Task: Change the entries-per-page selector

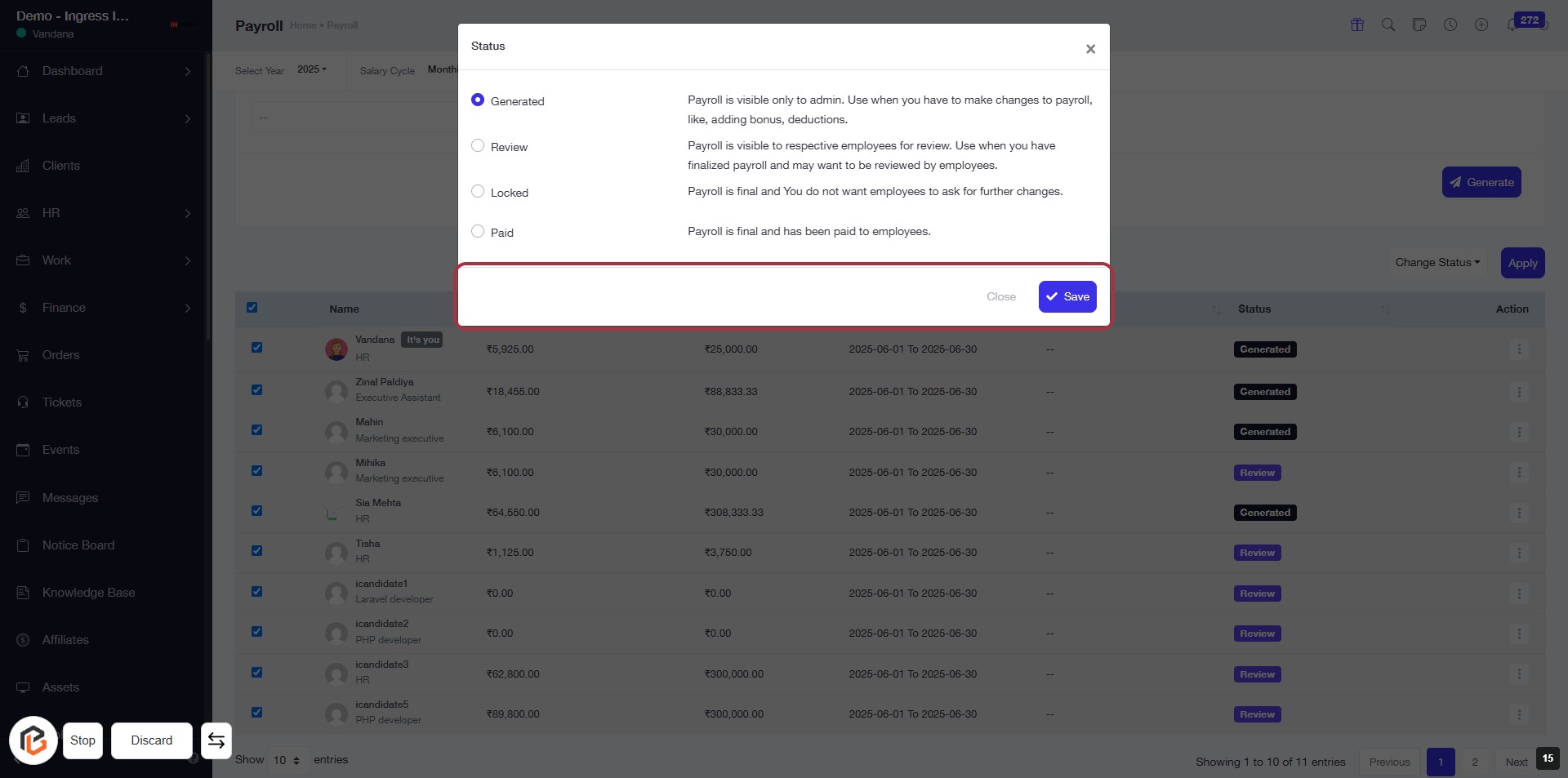Action: [x=287, y=761]
